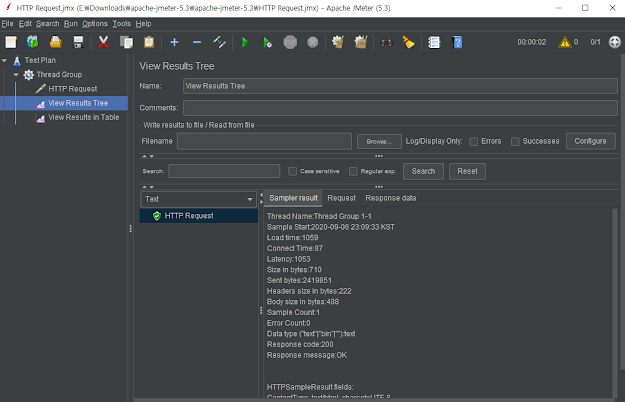The width and height of the screenshot is (625, 402).
Task: Select View Results in Table tree item
Action: click(x=84, y=118)
